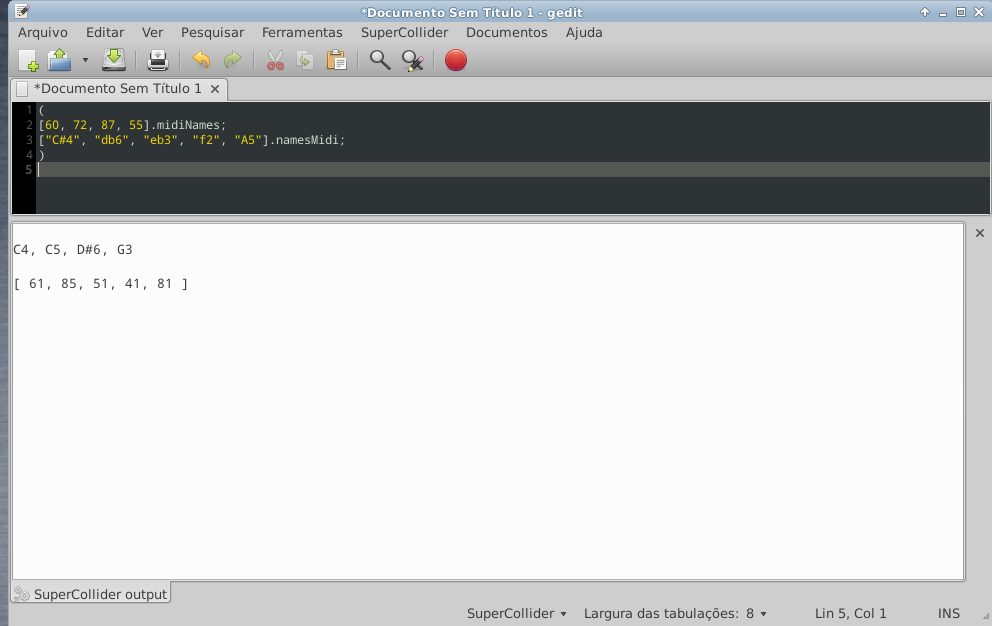Create a new document with the toolbar icon
The width and height of the screenshot is (992, 626).
[x=28, y=60]
